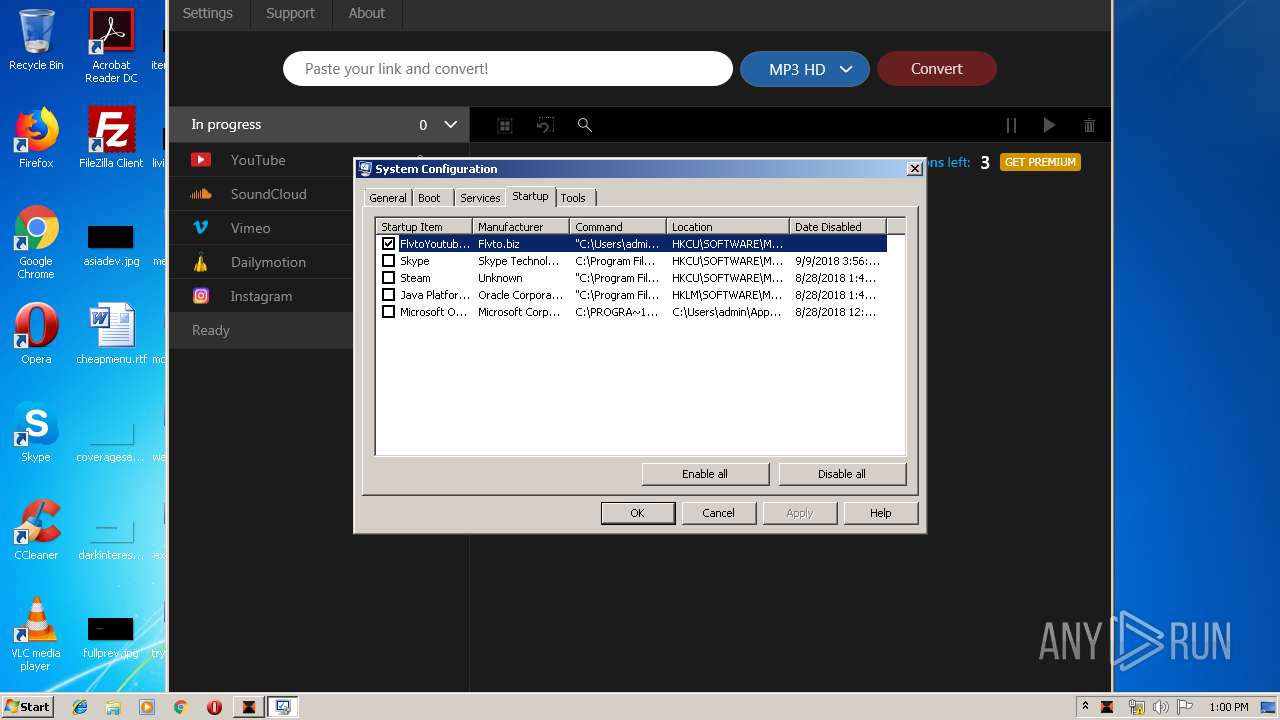Image resolution: width=1280 pixels, height=720 pixels.
Task: Click the clock showing 1:00 PM
Action: (x=1229, y=707)
